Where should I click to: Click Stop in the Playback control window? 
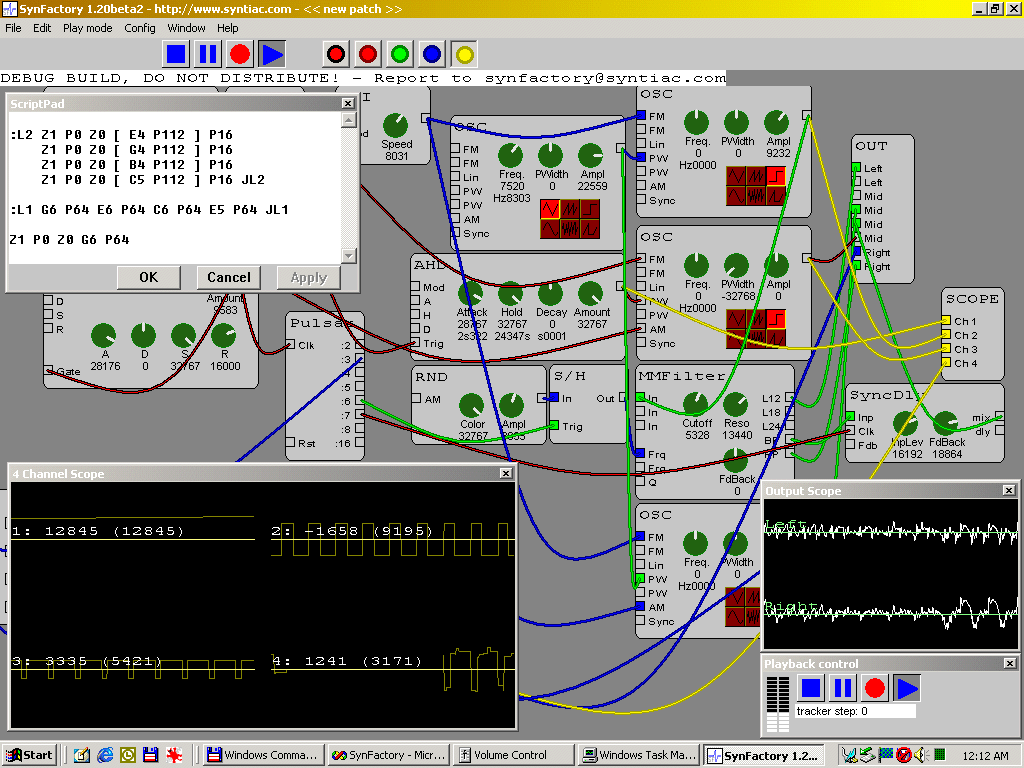[x=811, y=688]
